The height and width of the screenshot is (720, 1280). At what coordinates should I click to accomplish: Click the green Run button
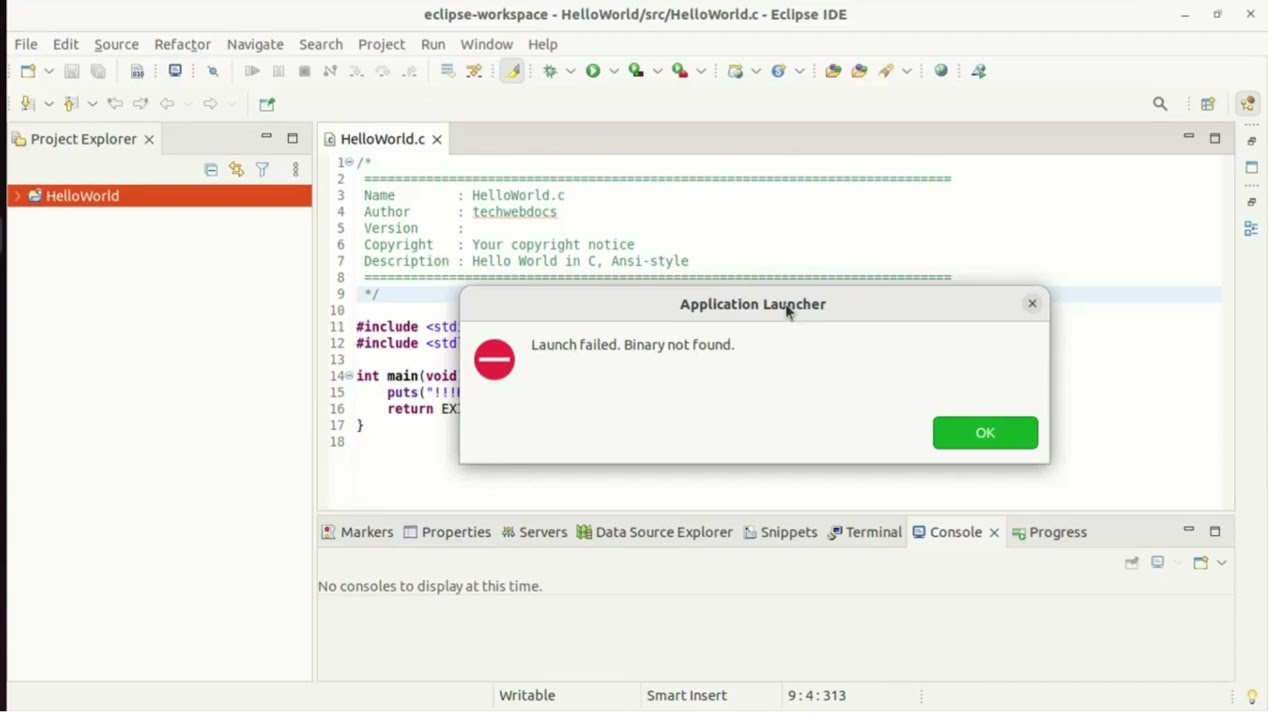pos(593,71)
